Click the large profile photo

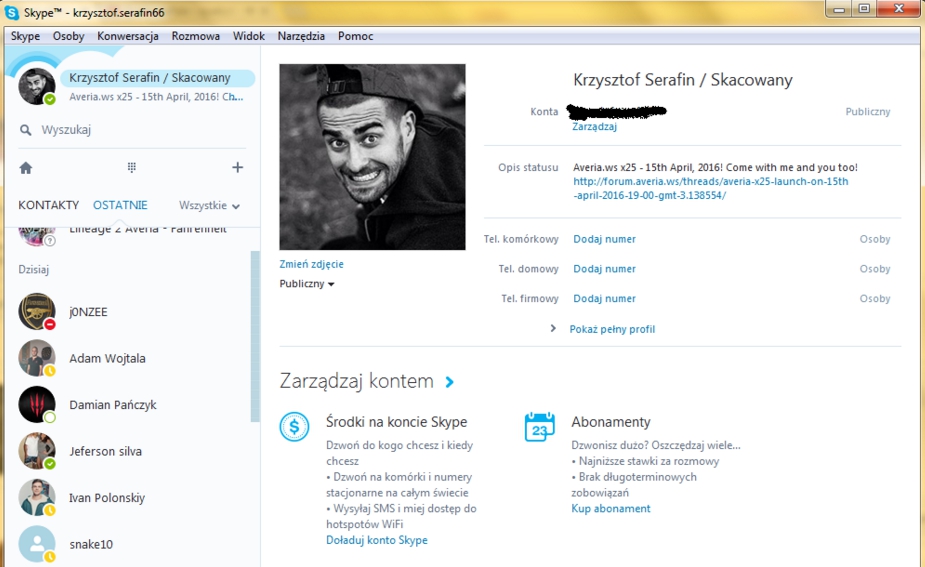click(372, 157)
